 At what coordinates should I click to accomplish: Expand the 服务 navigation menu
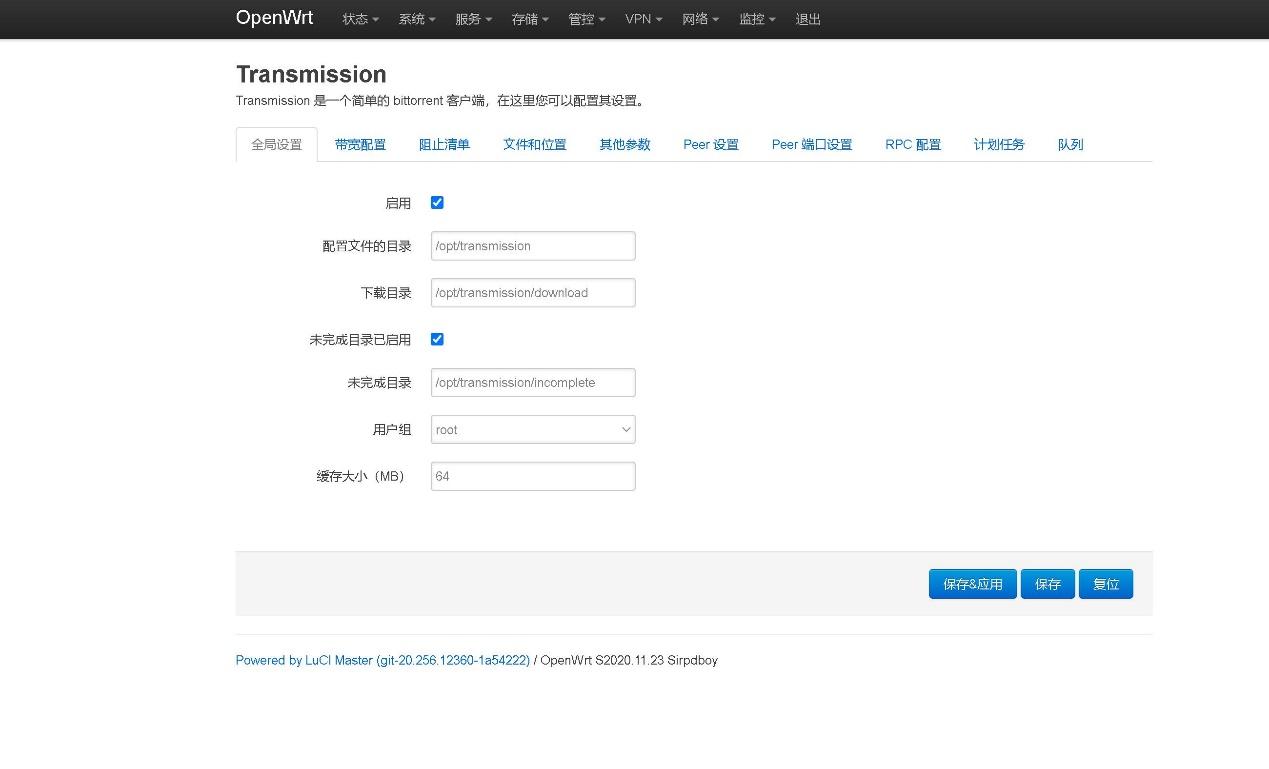472,19
